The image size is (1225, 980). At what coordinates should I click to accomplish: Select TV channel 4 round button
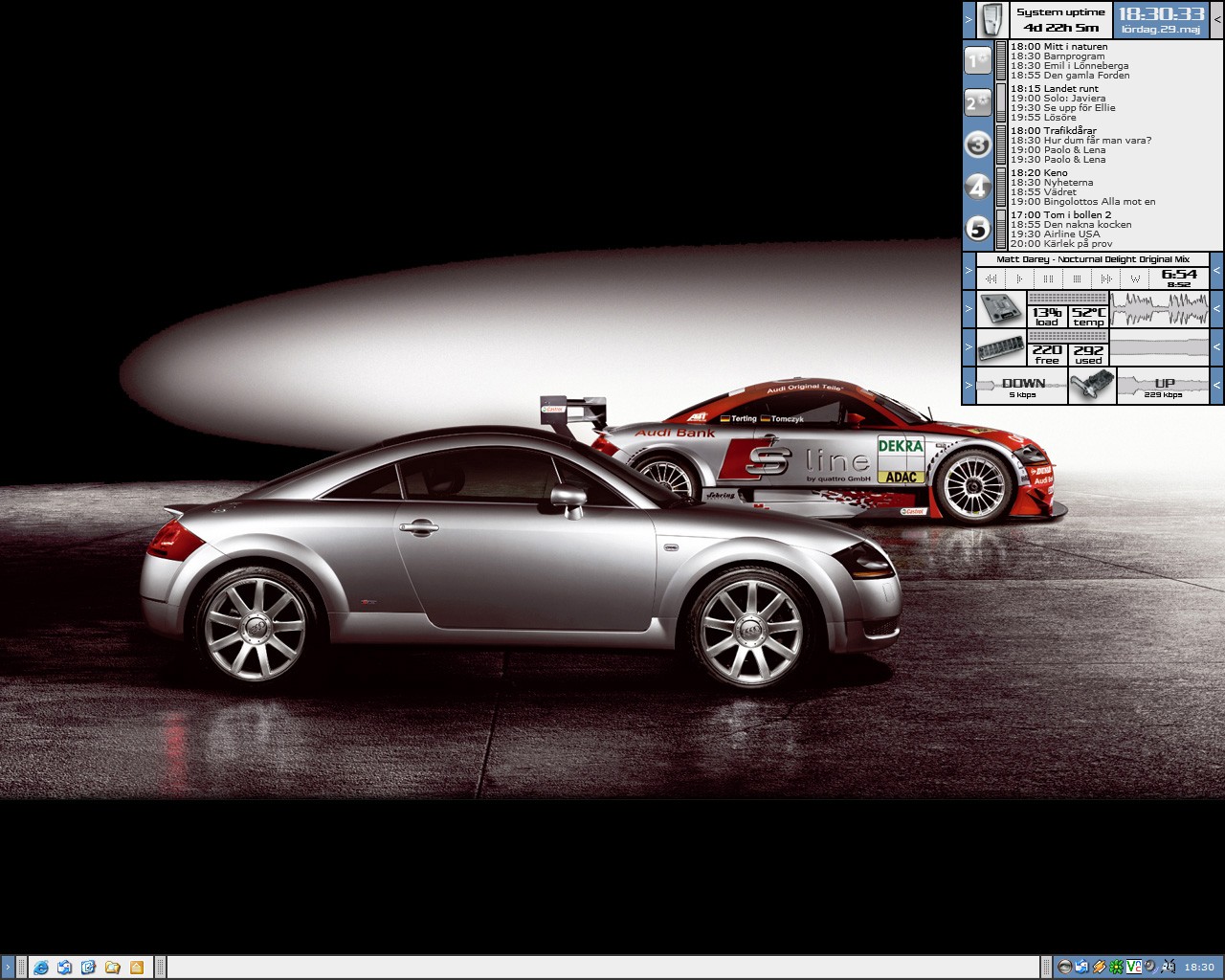(977, 187)
